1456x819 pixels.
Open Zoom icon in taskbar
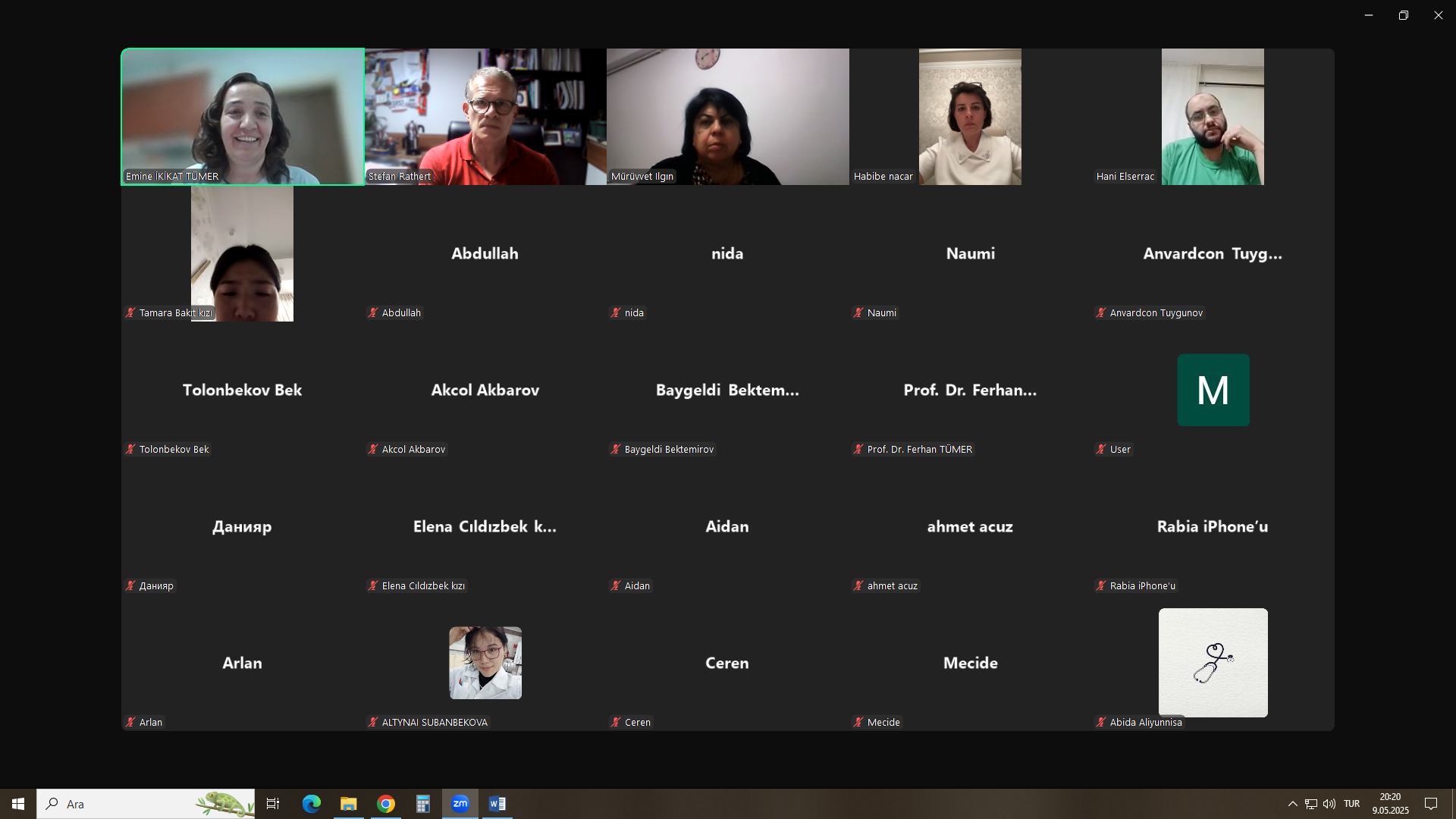(460, 804)
